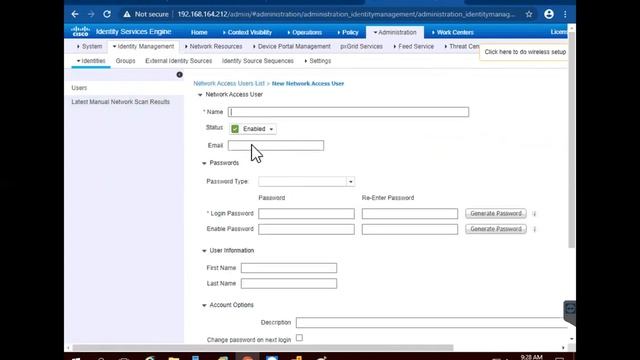The height and width of the screenshot is (360, 640).
Task: Focus the Email input field
Action: 276,145
